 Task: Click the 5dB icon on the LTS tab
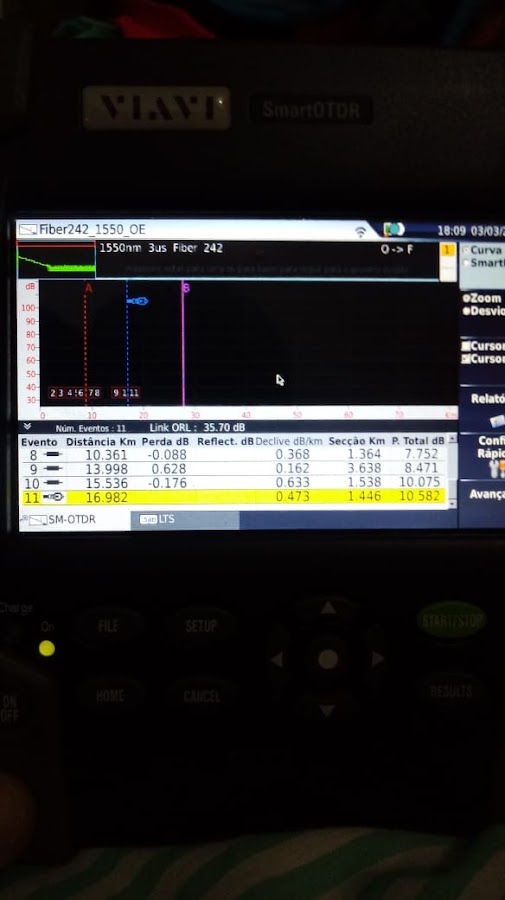point(148,519)
